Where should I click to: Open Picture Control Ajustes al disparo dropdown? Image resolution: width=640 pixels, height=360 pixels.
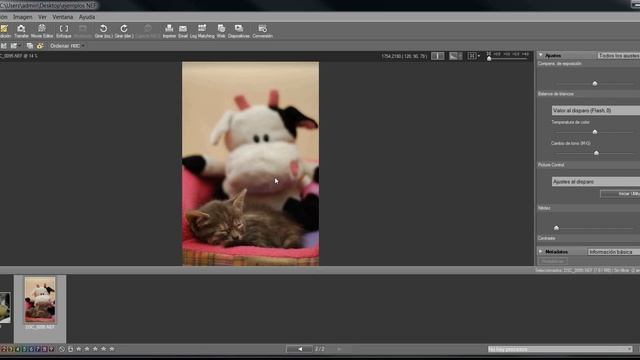pyautogui.click(x=596, y=182)
